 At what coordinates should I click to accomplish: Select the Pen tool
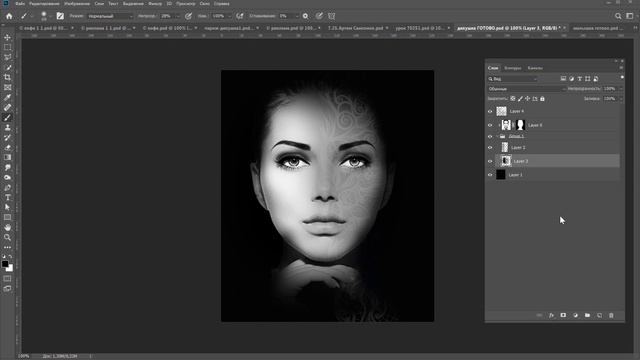coord(7,188)
